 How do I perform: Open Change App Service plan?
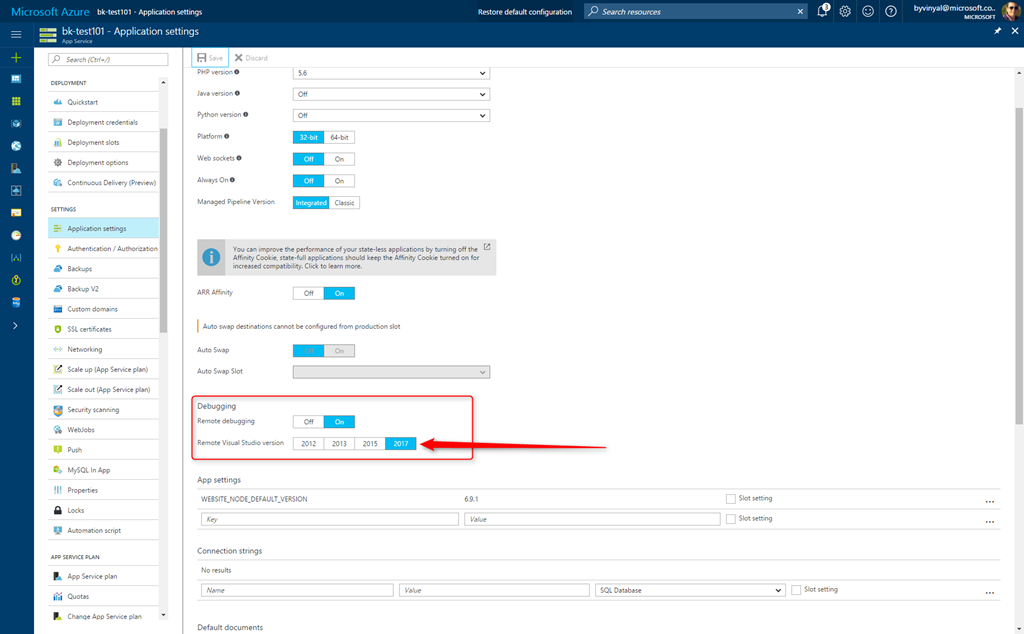tap(103, 616)
